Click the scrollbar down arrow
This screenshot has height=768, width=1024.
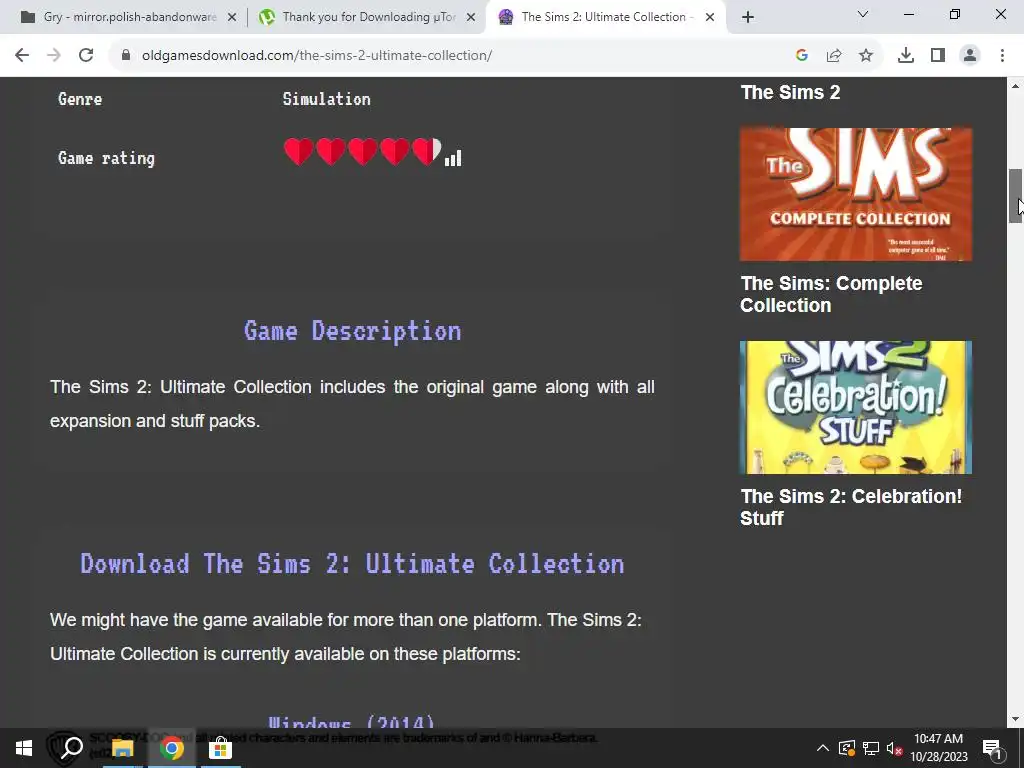1015,720
